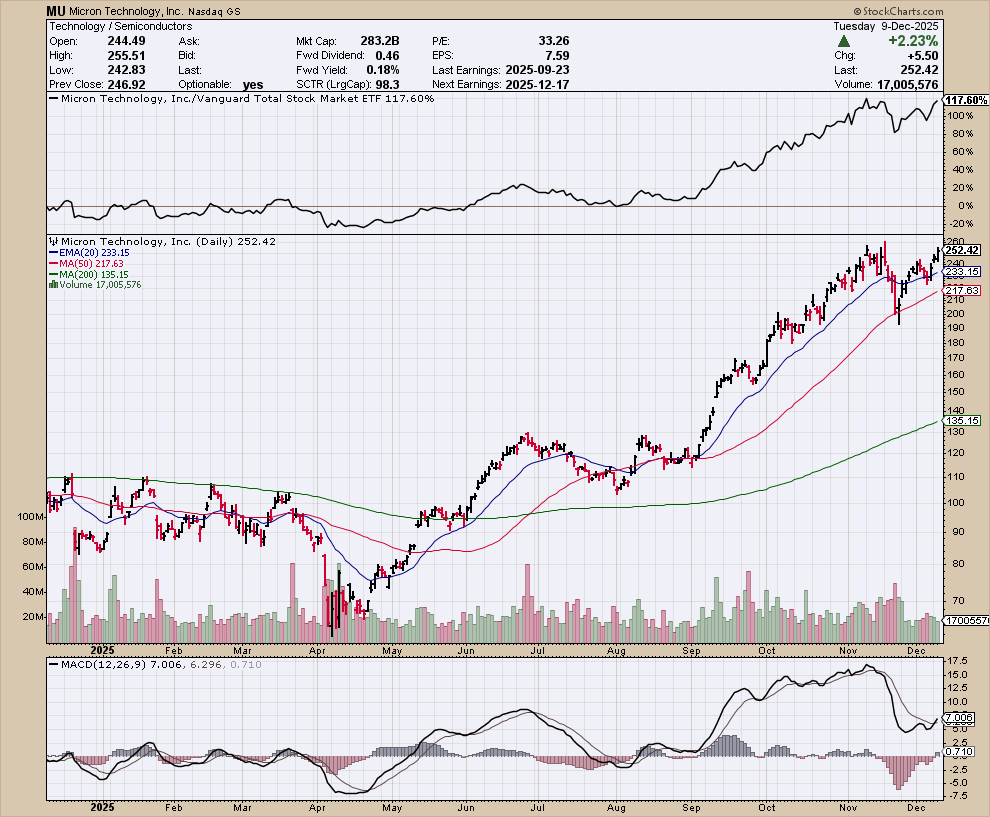Screen dimensions: 990x817
Task: Click the 100M volume axis label
Action: [31, 517]
